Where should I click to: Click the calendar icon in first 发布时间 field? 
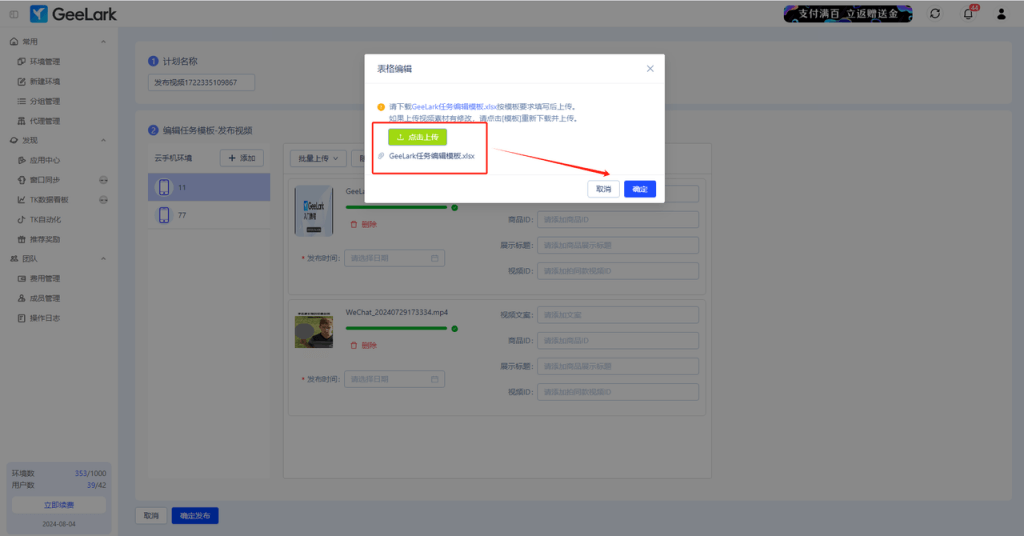click(x=435, y=258)
